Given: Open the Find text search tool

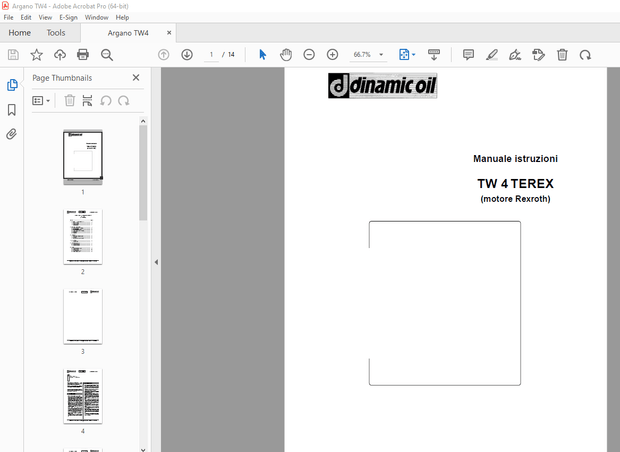Looking at the screenshot, I should [107, 55].
